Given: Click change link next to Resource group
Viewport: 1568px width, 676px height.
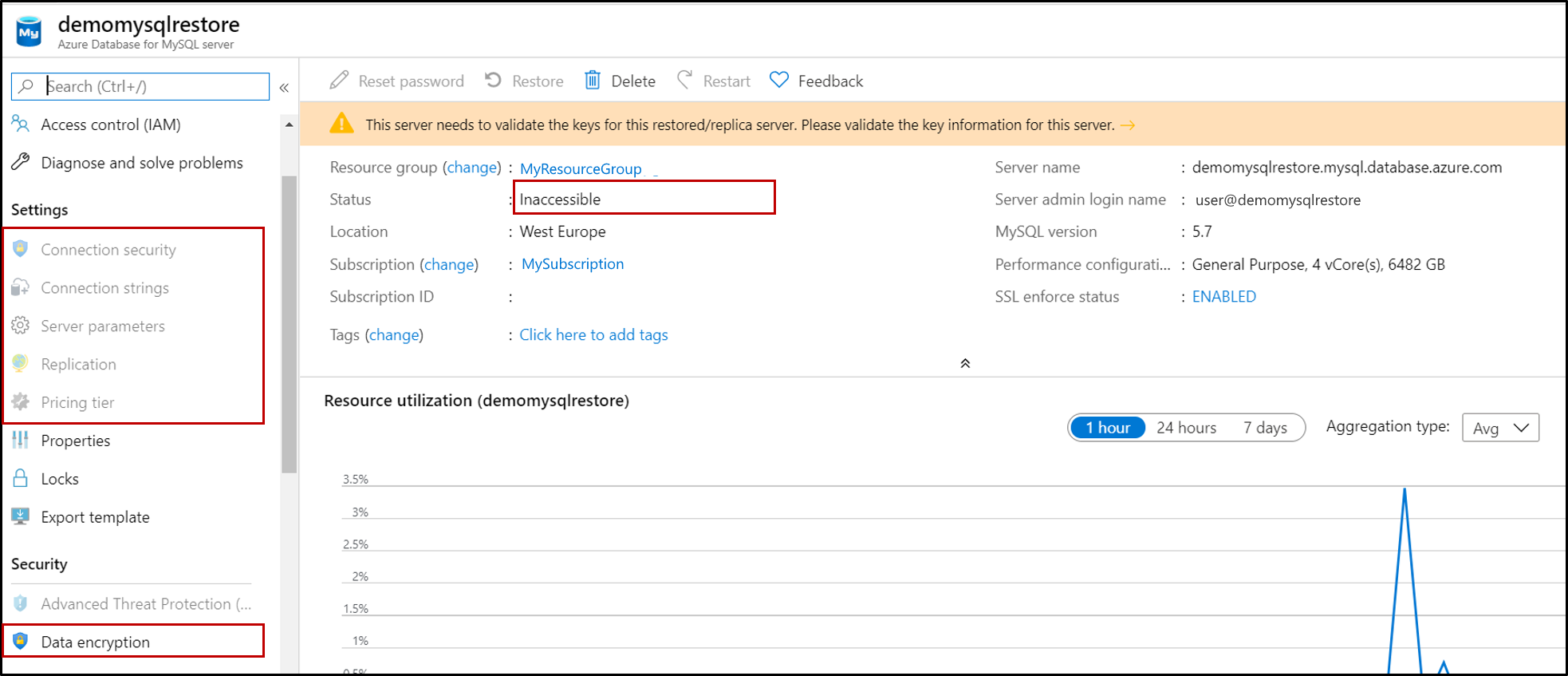Looking at the screenshot, I should [x=472, y=168].
